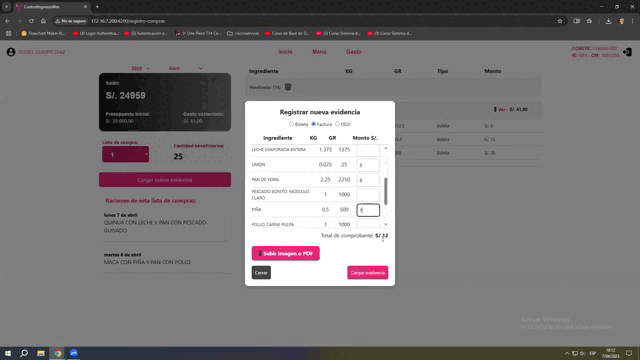Open the browser profile avatar
640x360 pixels.
coord(621,21)
